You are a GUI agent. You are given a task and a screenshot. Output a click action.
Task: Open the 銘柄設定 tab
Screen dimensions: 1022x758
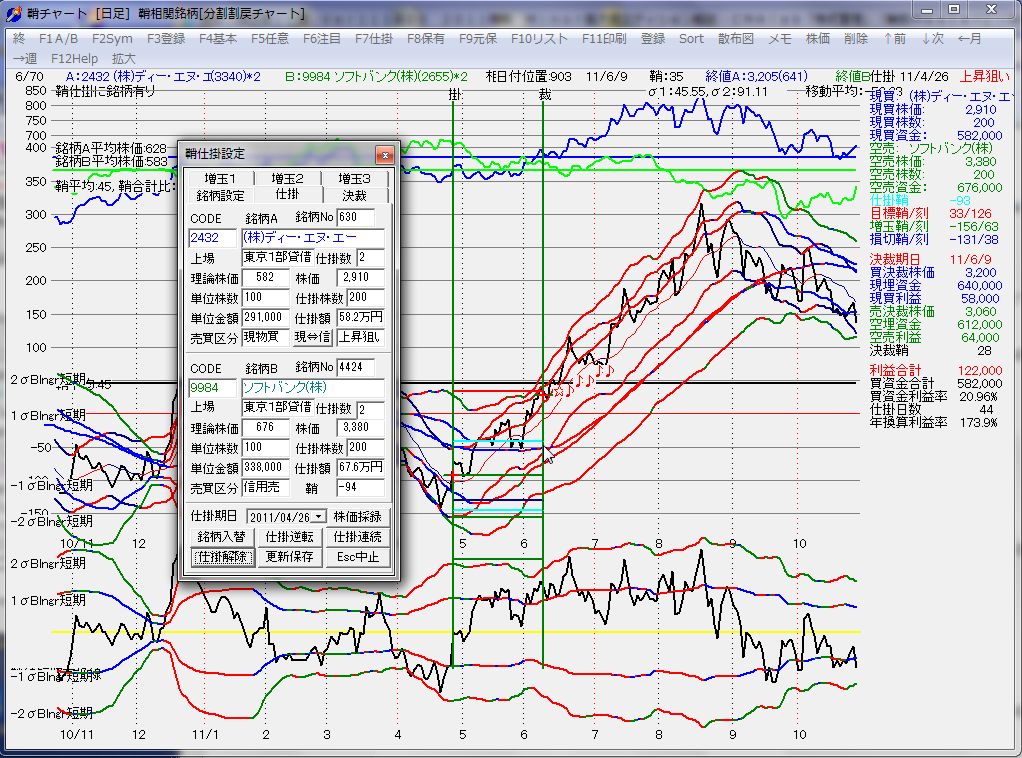(220, 195)
